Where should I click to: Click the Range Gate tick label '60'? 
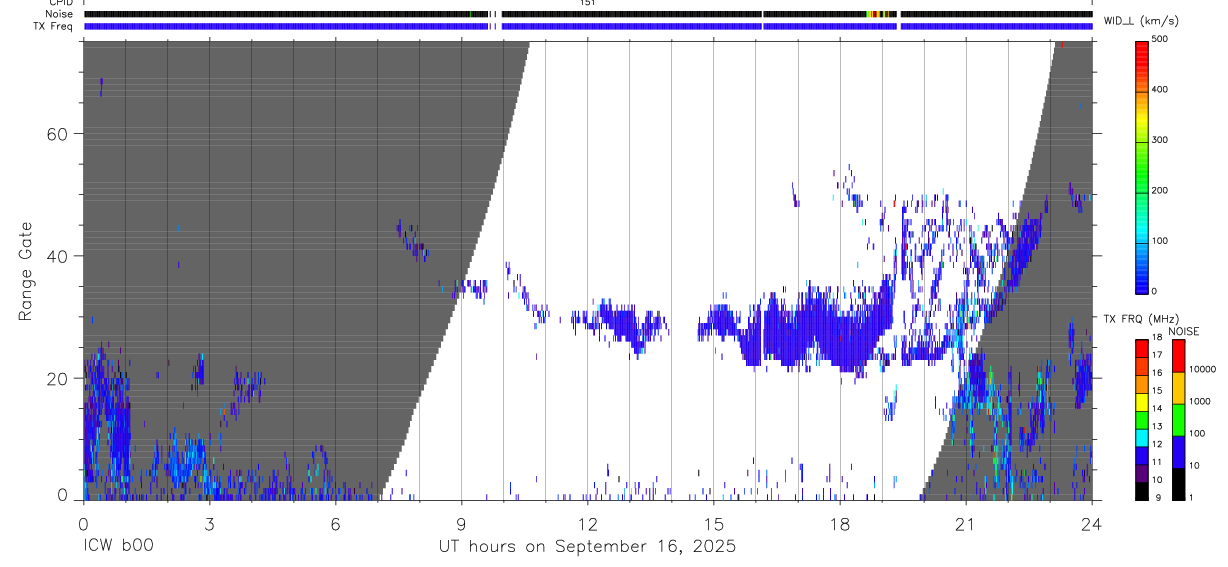pos(56,134)
